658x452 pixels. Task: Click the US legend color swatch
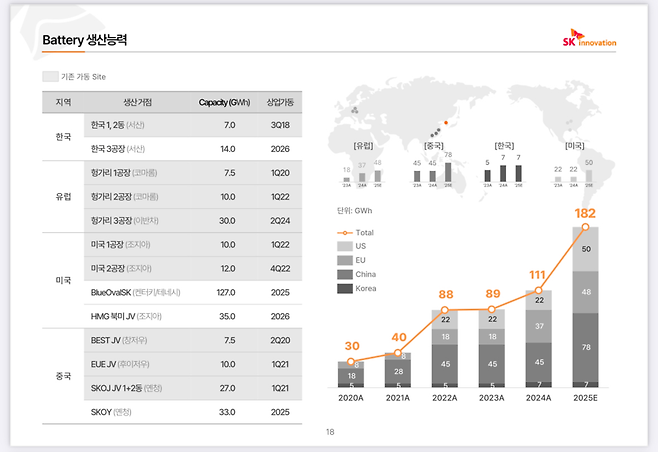[345, 246]
